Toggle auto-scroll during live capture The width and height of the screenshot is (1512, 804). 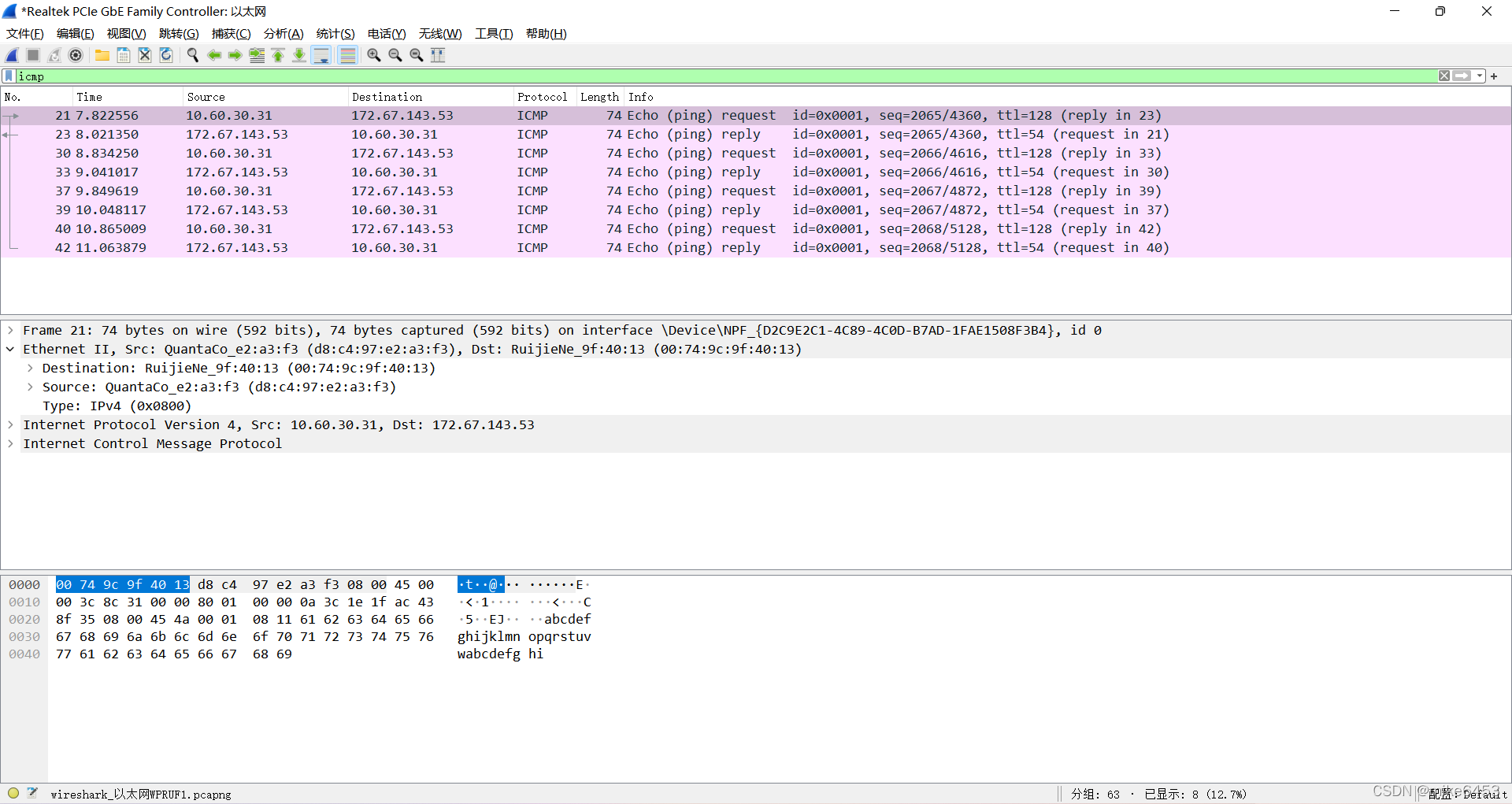(321, 55)
